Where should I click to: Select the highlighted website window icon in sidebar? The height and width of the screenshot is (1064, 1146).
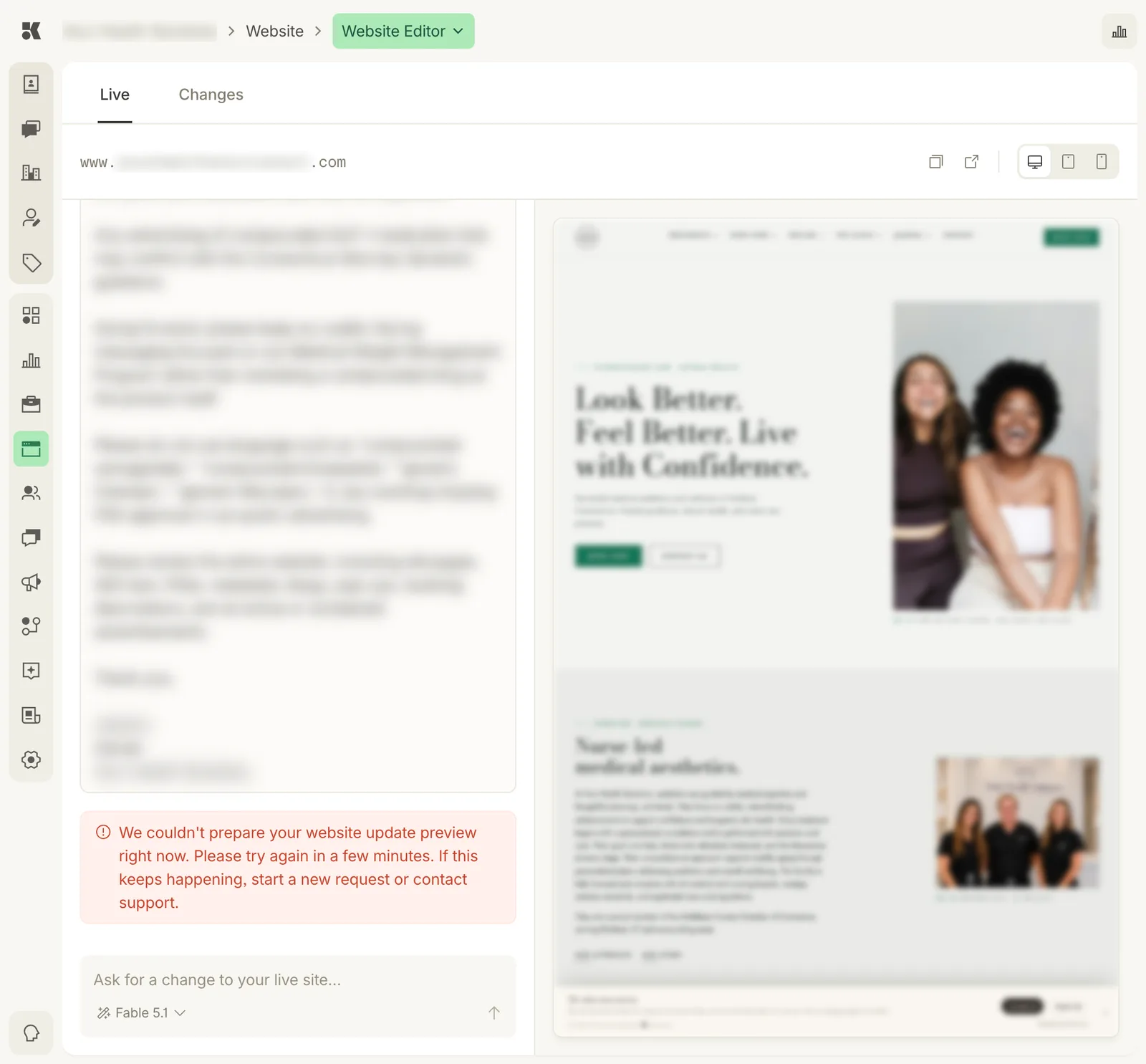click(31, 449)
